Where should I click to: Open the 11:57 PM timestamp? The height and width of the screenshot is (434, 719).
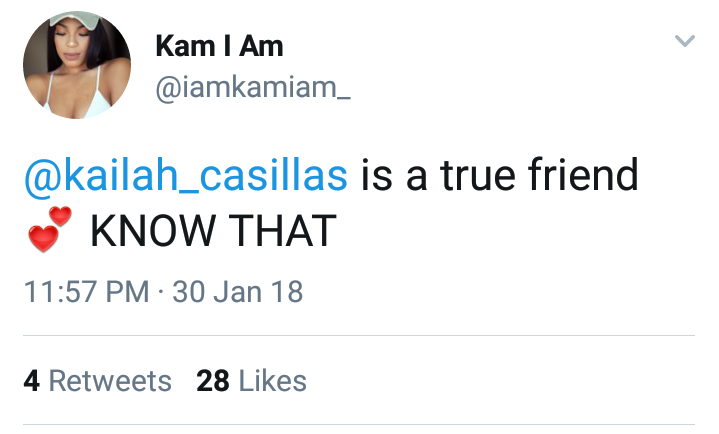87,292
